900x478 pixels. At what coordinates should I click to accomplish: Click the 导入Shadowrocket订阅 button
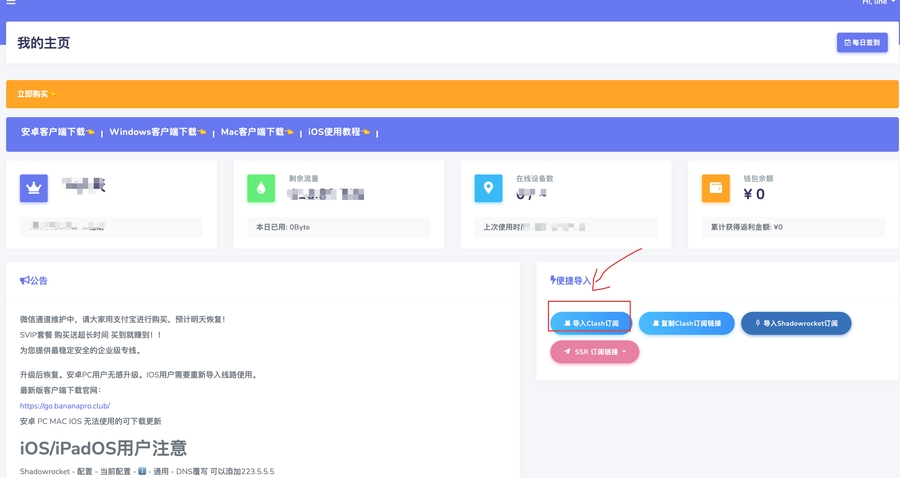[796, 323]
